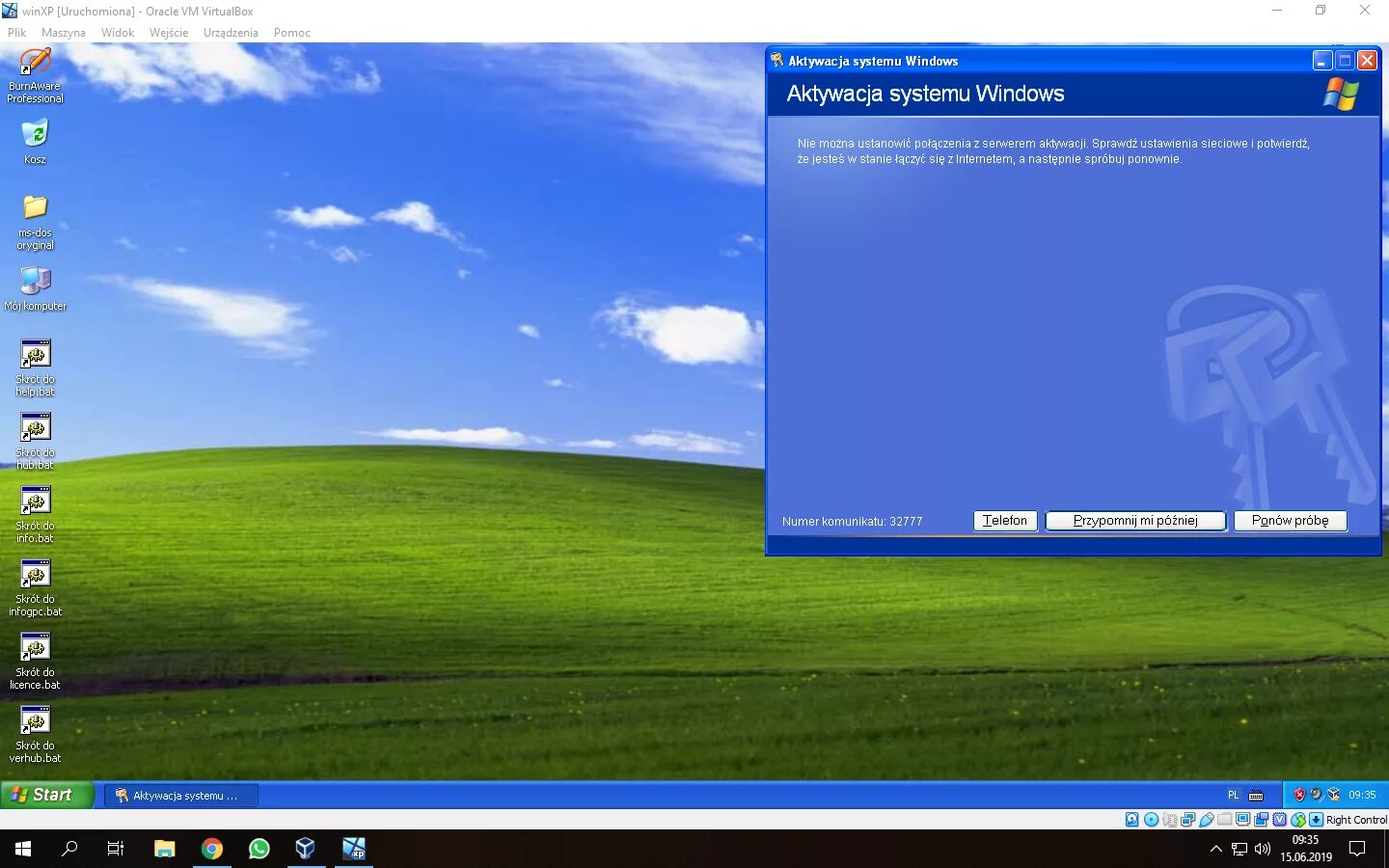Open File Explorer from host taskbar
Viewport: 1389px width, 868px height.
tap(165, 849)
